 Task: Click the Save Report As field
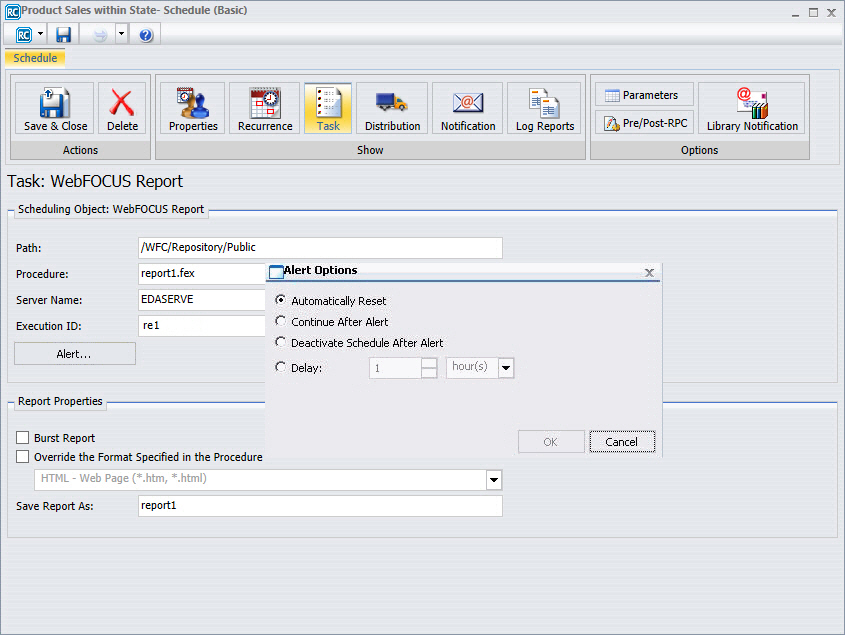[320, 506]
